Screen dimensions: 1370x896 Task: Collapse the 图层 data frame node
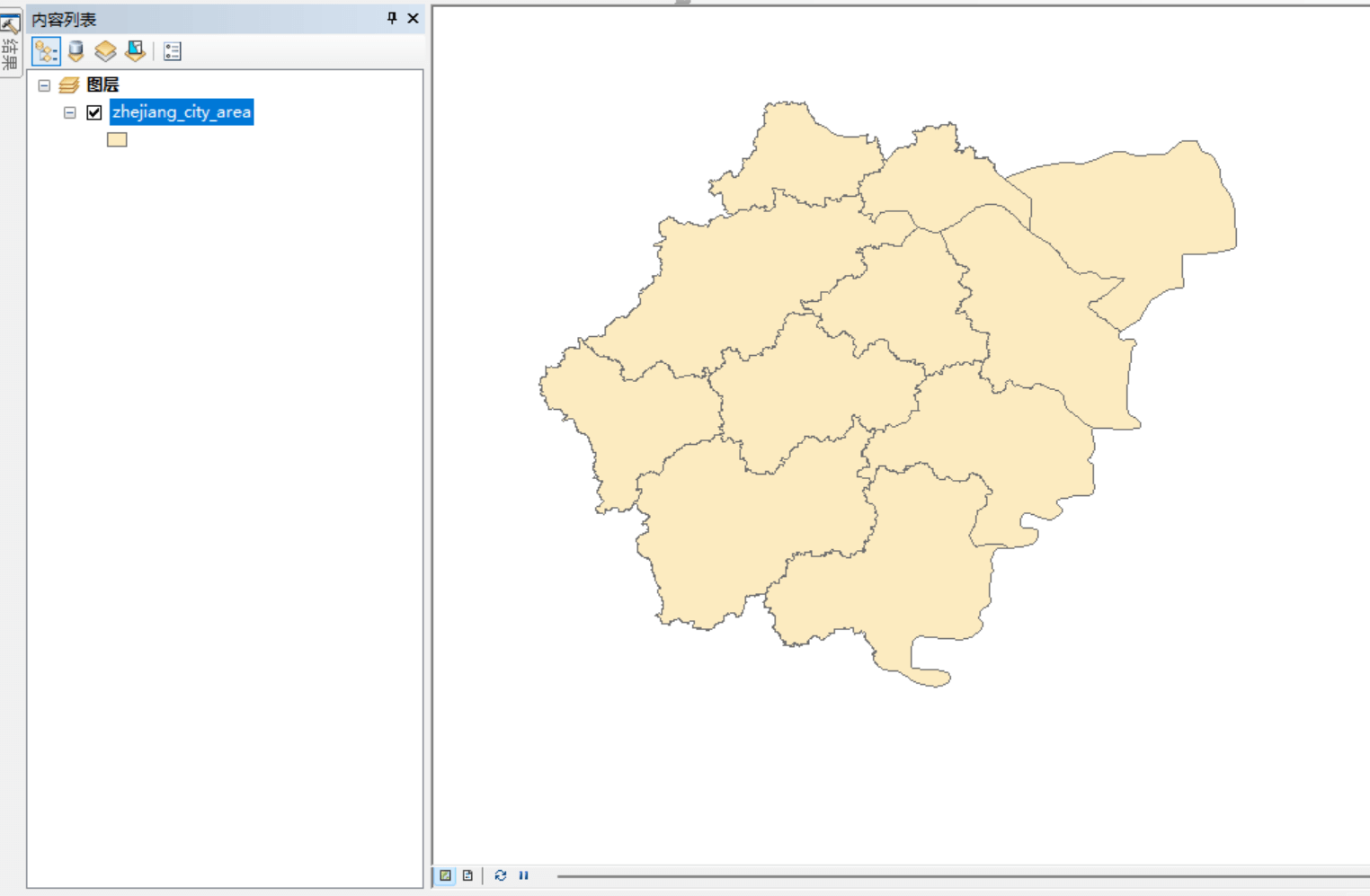tap(44, 85)
